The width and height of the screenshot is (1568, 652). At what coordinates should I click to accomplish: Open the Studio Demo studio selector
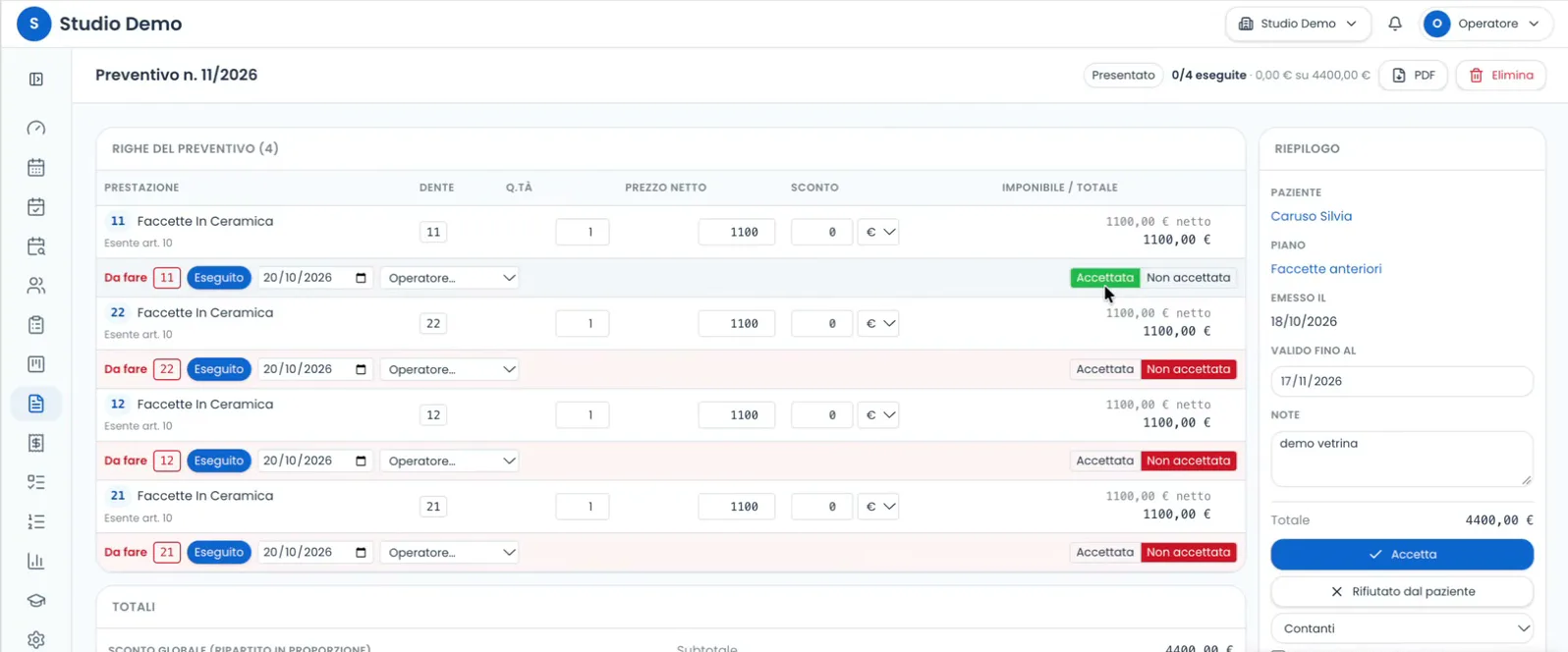click(x=1298, y=24)
